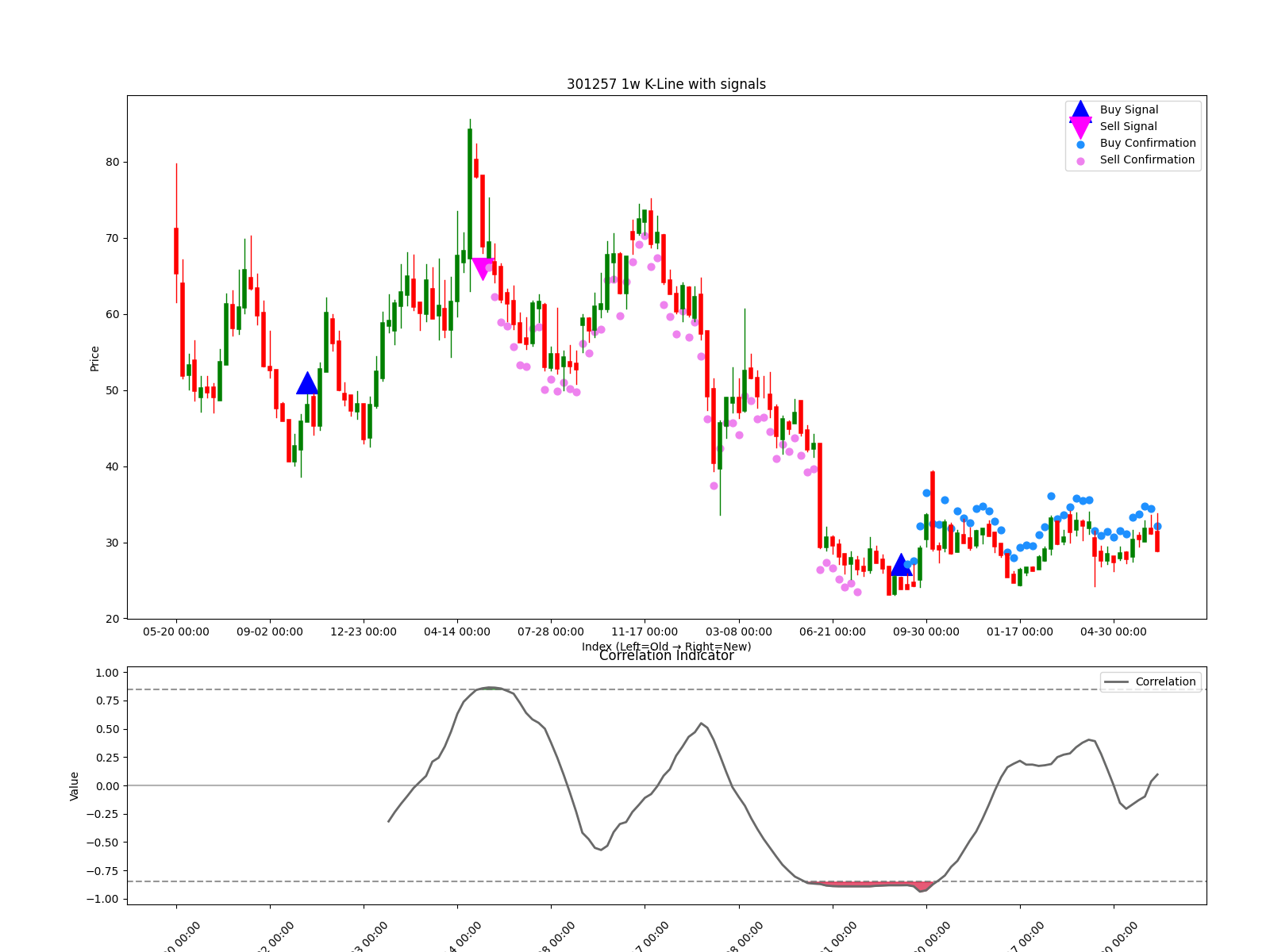Click the '11-17 00:00' date tick
Screen dimensions: 1270x952
(645, 632)
